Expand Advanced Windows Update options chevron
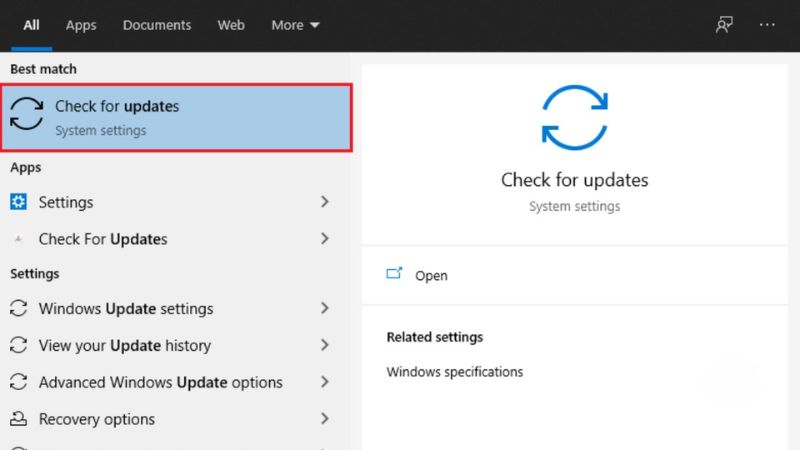The height and width of the screenshot is (450, 800). (x=324, y=382)
